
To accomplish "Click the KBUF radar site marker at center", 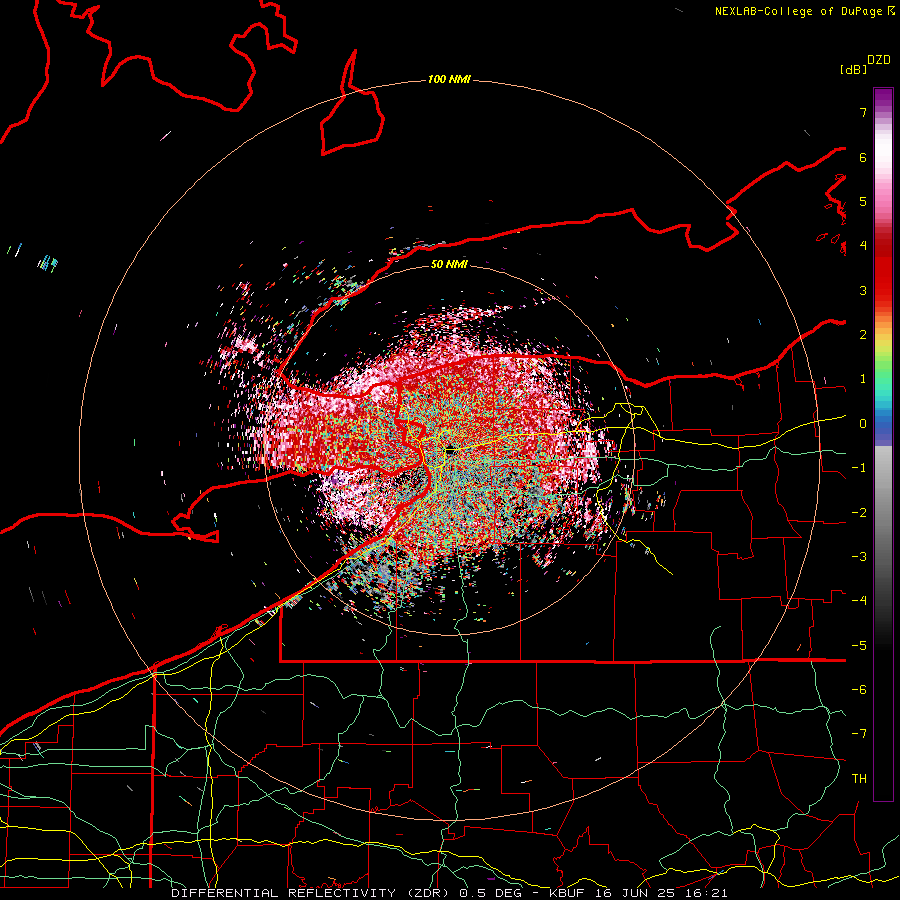I will (x=450, y=451).
